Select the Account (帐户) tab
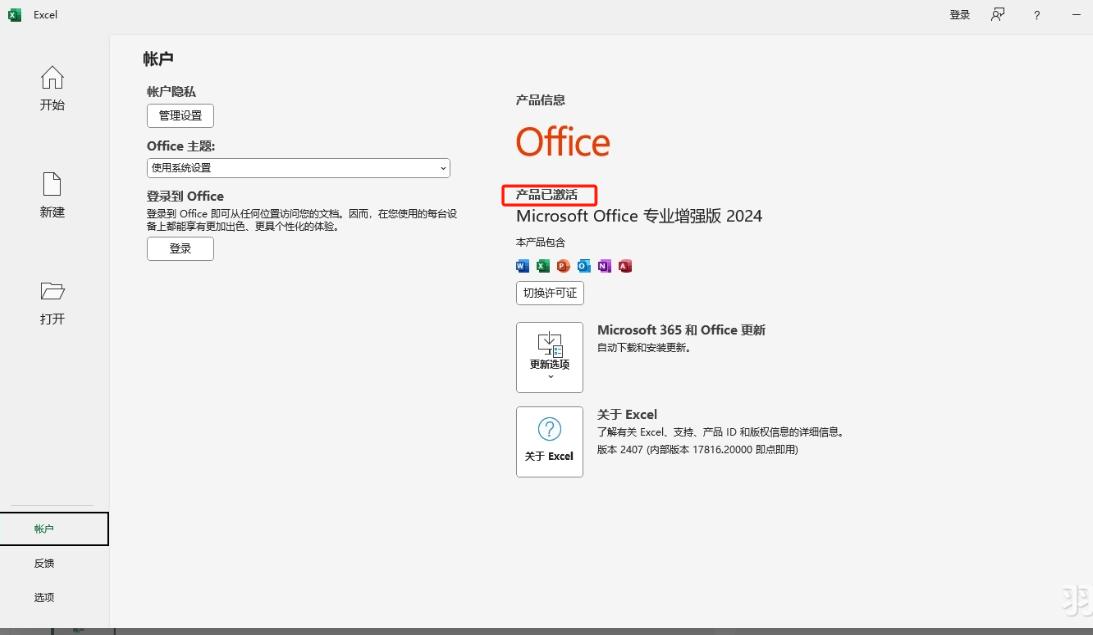 (54, 529)
